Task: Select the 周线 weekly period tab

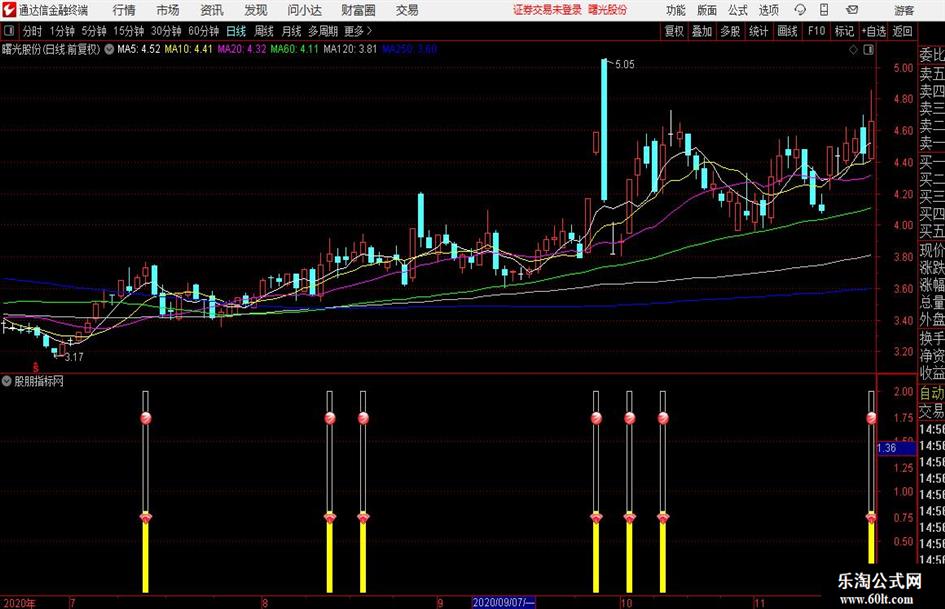Action: 264,31
